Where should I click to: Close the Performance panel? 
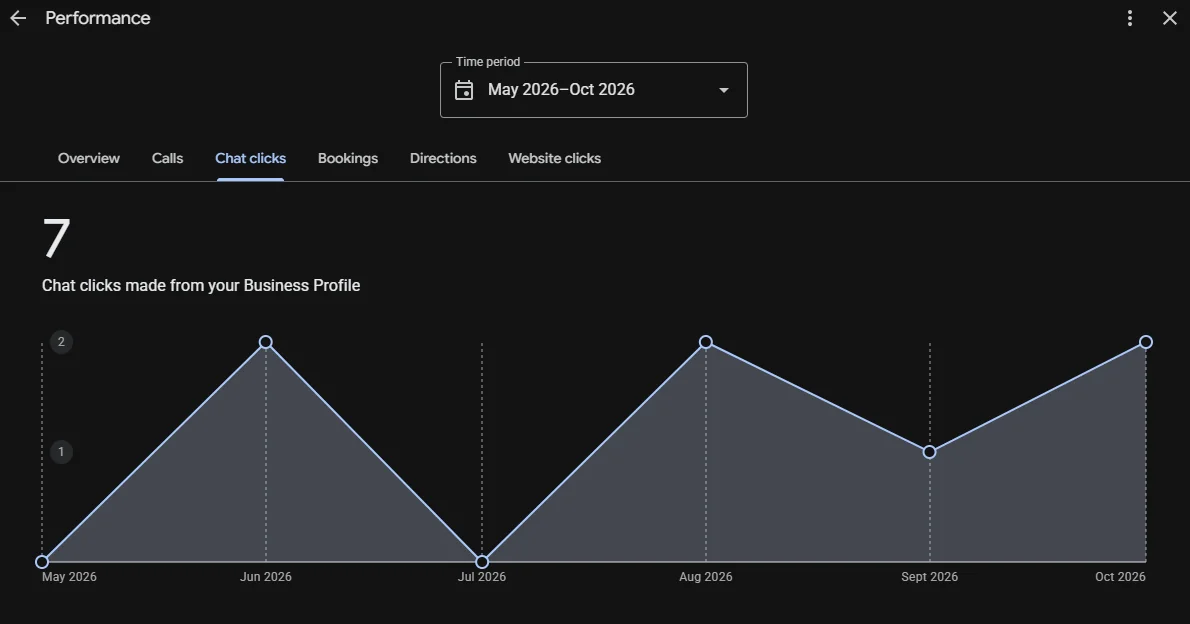(x=1170, y=18)
